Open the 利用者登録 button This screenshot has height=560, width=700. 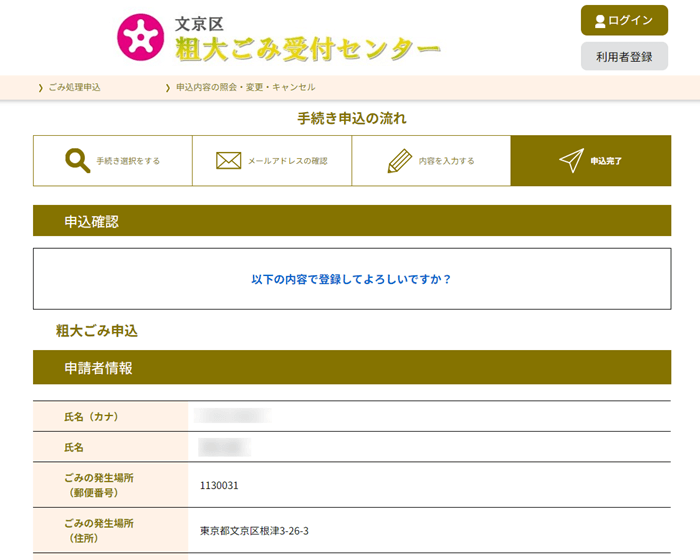pos(624,56)
